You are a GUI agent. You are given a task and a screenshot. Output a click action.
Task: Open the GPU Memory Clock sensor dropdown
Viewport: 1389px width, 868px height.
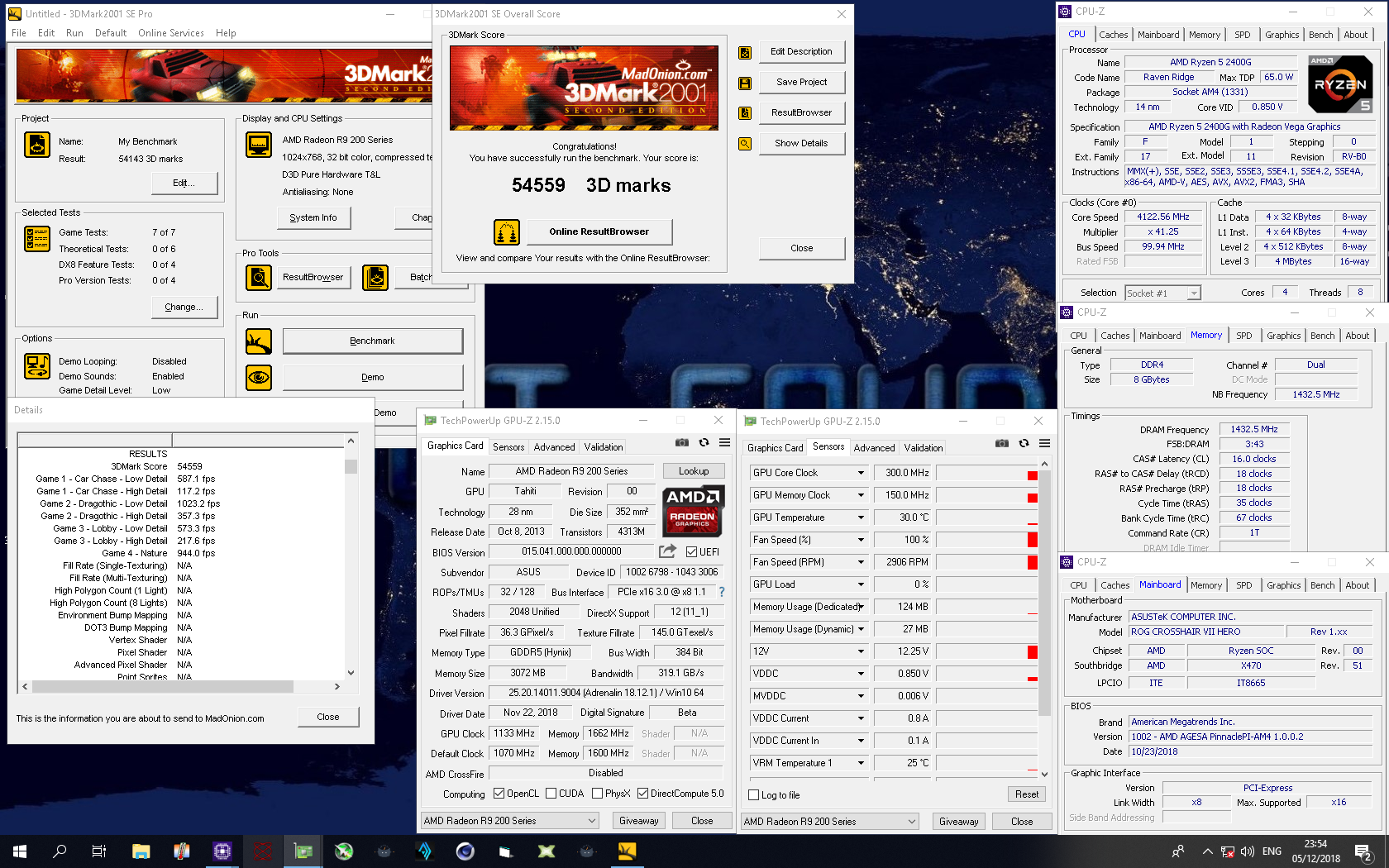point(861,495)
